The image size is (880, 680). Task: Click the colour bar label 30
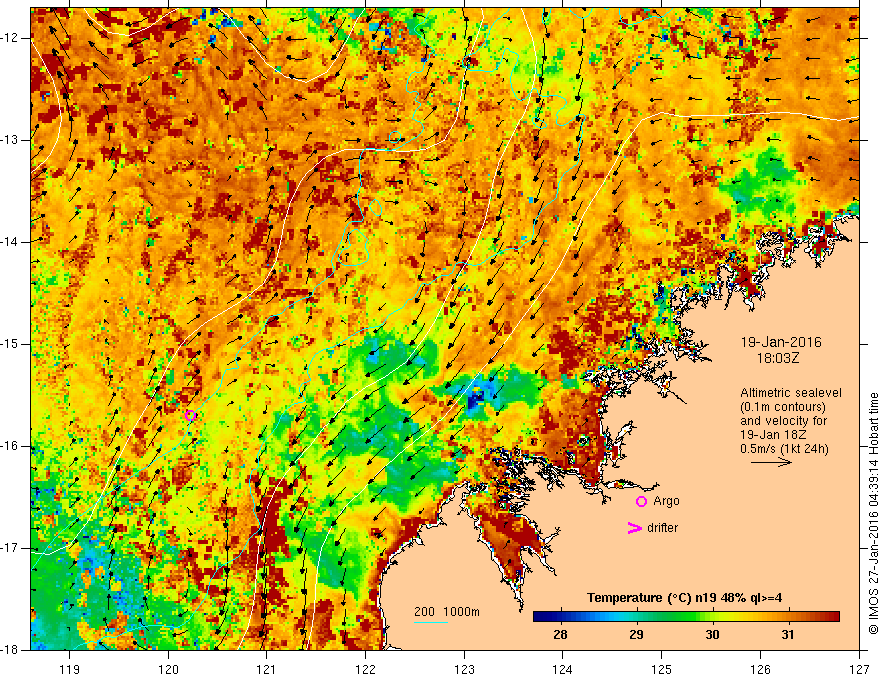tap(712, 635)
